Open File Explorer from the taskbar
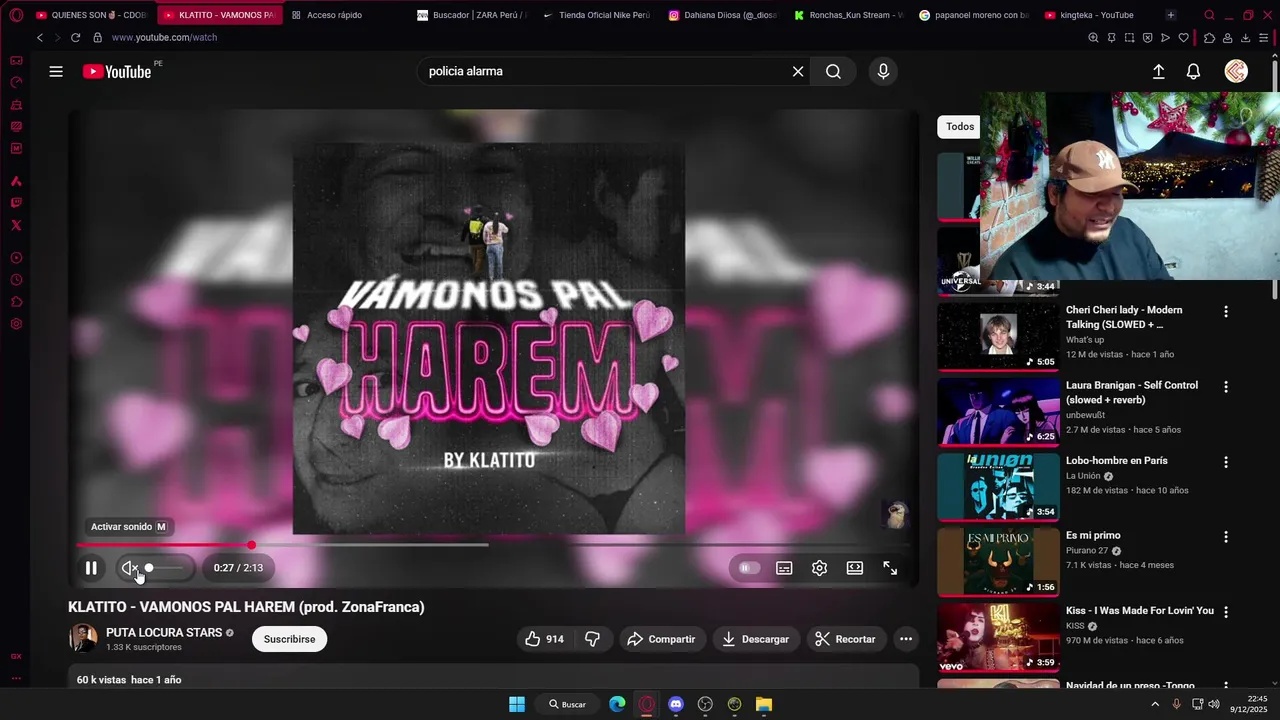The width and height of the screenshot is (1280, 720). click(x=764, y=704)
